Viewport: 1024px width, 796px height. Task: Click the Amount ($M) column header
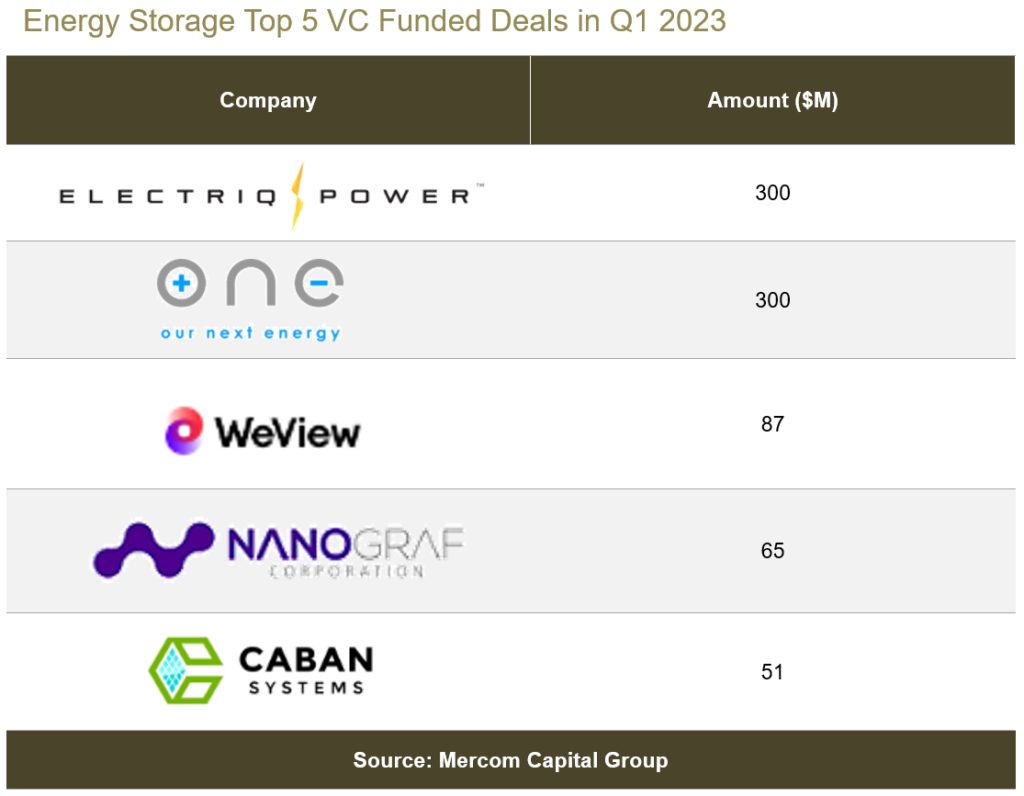click(x=772, y=100)
